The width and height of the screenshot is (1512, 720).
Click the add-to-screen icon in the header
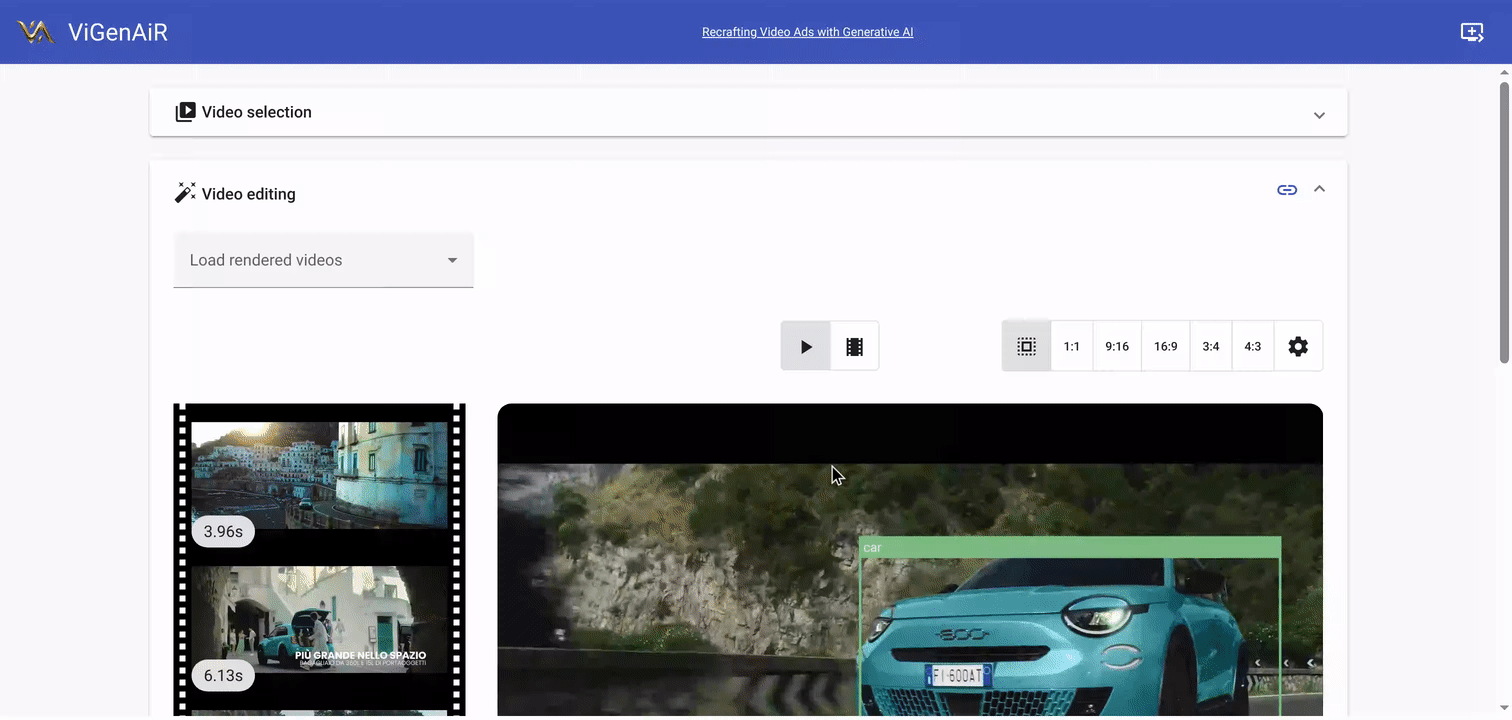pos(1472,32)
